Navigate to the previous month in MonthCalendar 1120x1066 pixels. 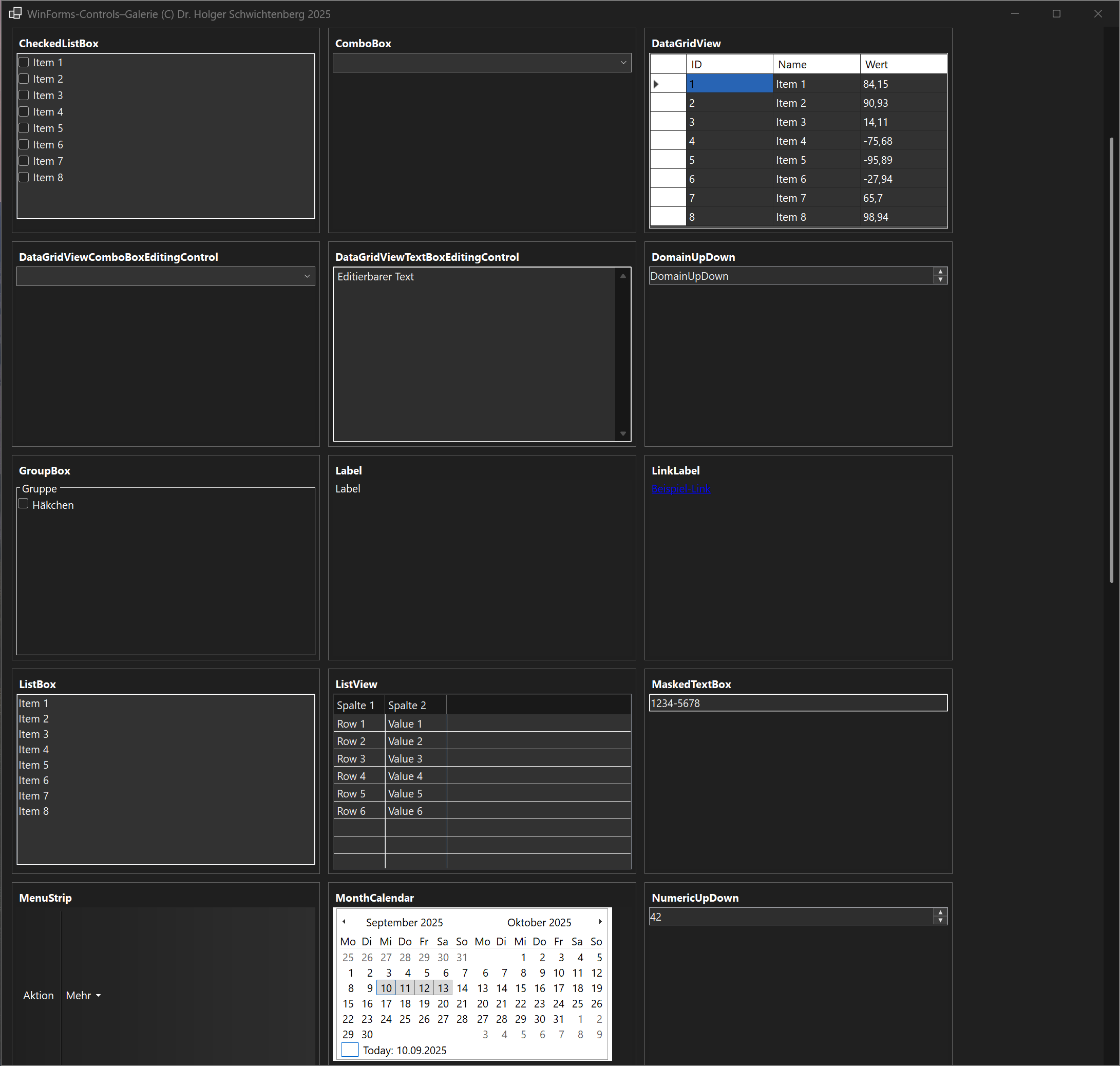345,922
